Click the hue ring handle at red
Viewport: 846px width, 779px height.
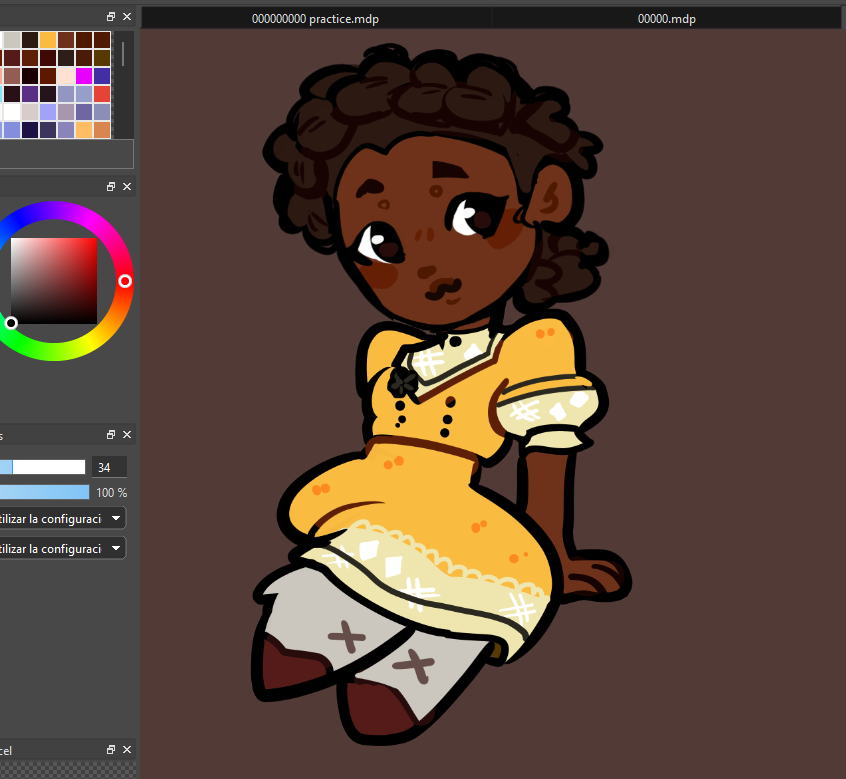click(x=125, y=281)
